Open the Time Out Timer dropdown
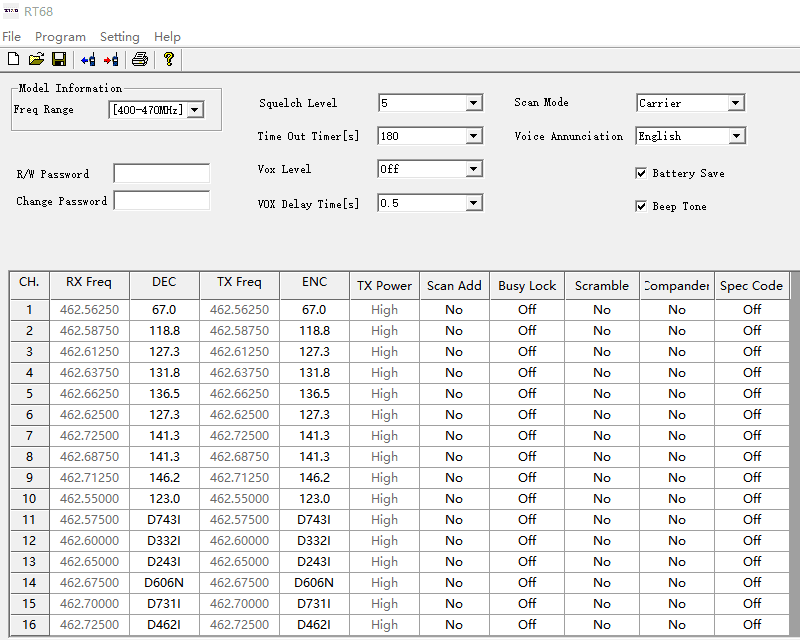The height and width of the screenshot is (640, 800). click(473, 136)
